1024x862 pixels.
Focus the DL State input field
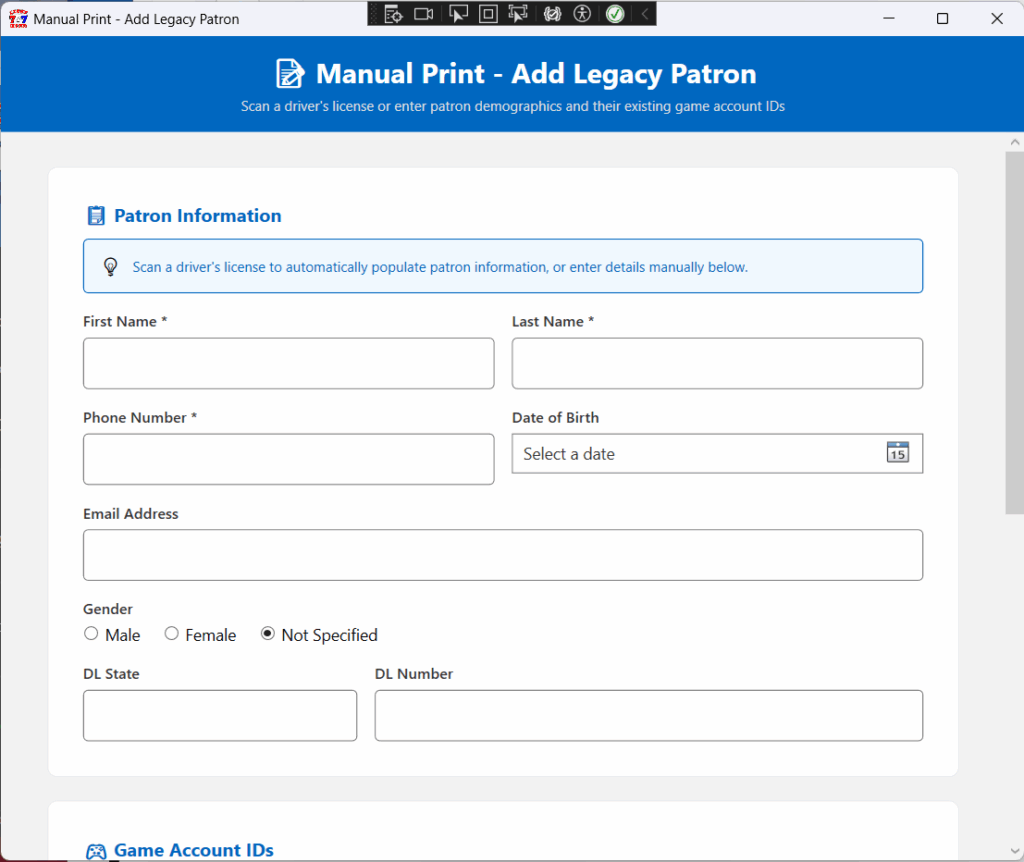(x=220, y=716)
